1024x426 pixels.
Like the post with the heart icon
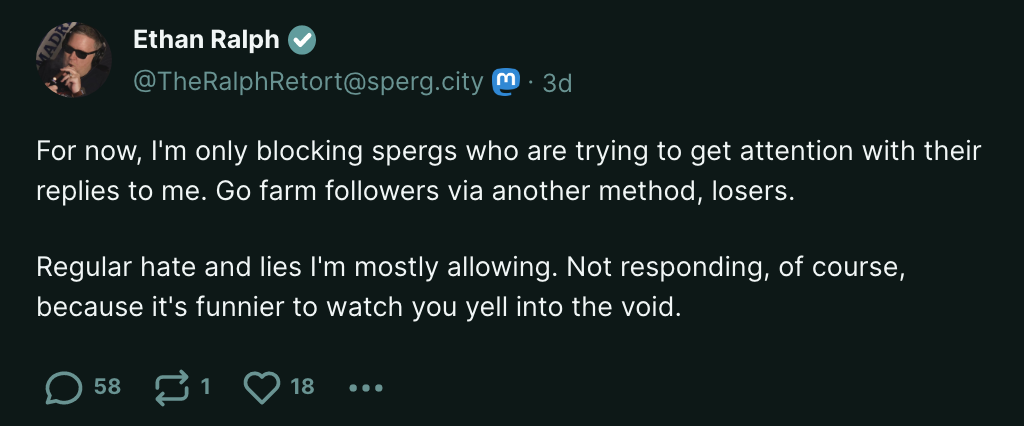click(262, 387)
